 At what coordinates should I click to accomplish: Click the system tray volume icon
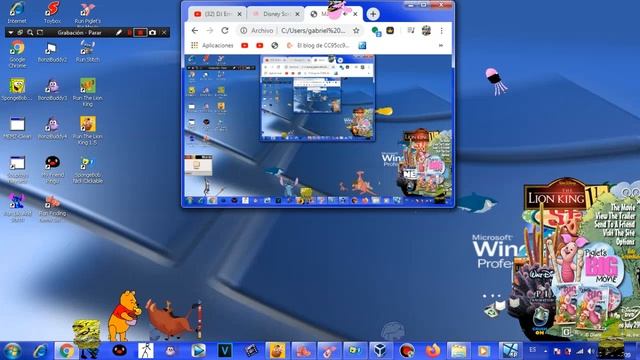click(591, 351)
